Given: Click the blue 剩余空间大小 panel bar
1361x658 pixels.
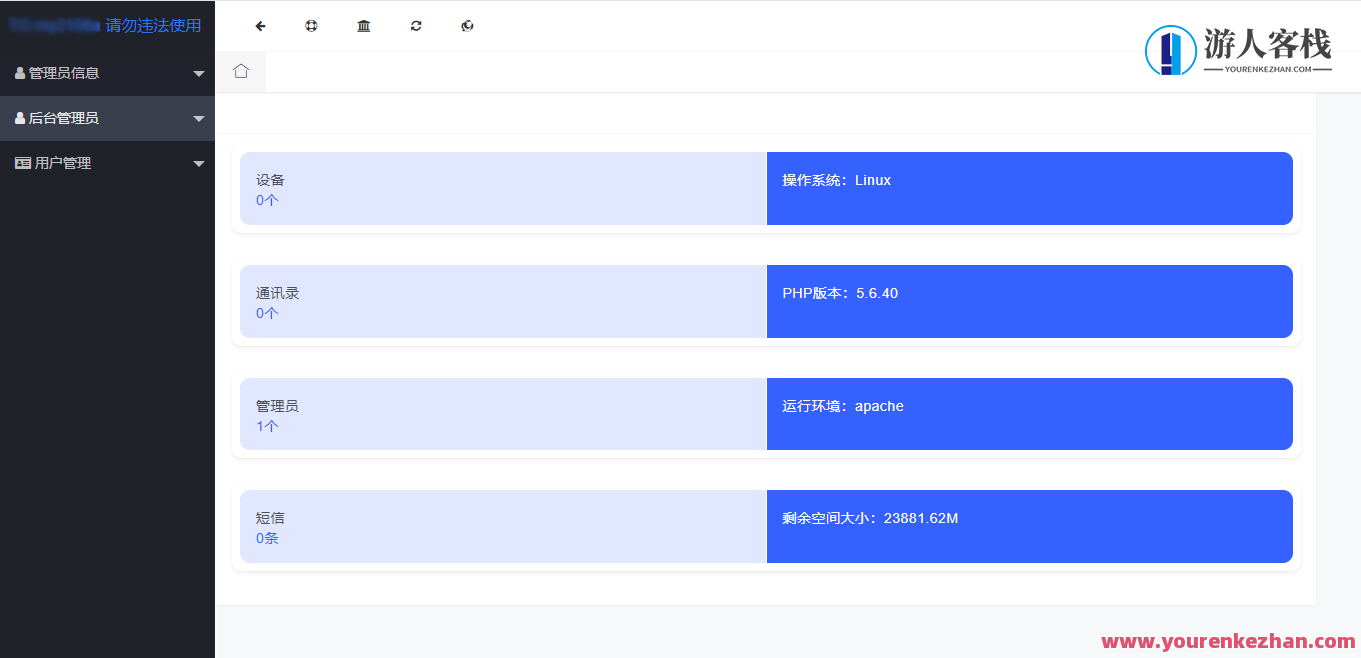Looking at the screenshot, I should [1030, 527].
